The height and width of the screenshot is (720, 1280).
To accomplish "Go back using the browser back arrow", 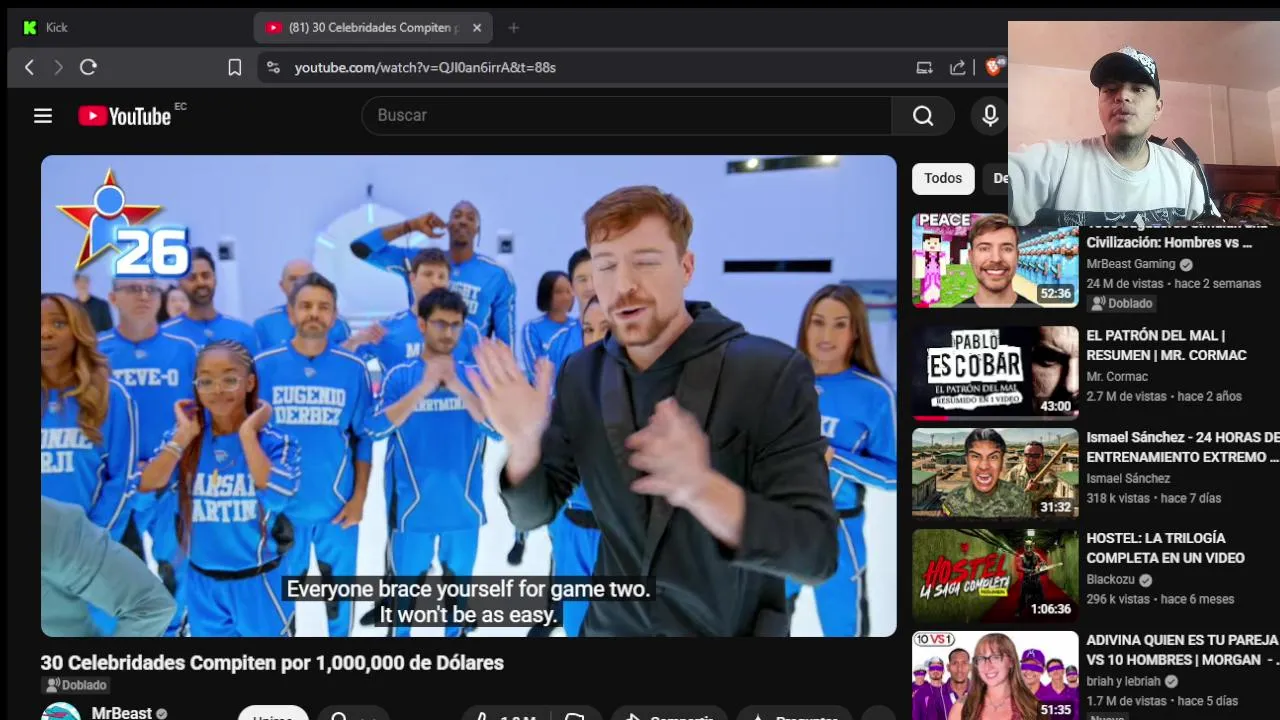I will (29, 67).
